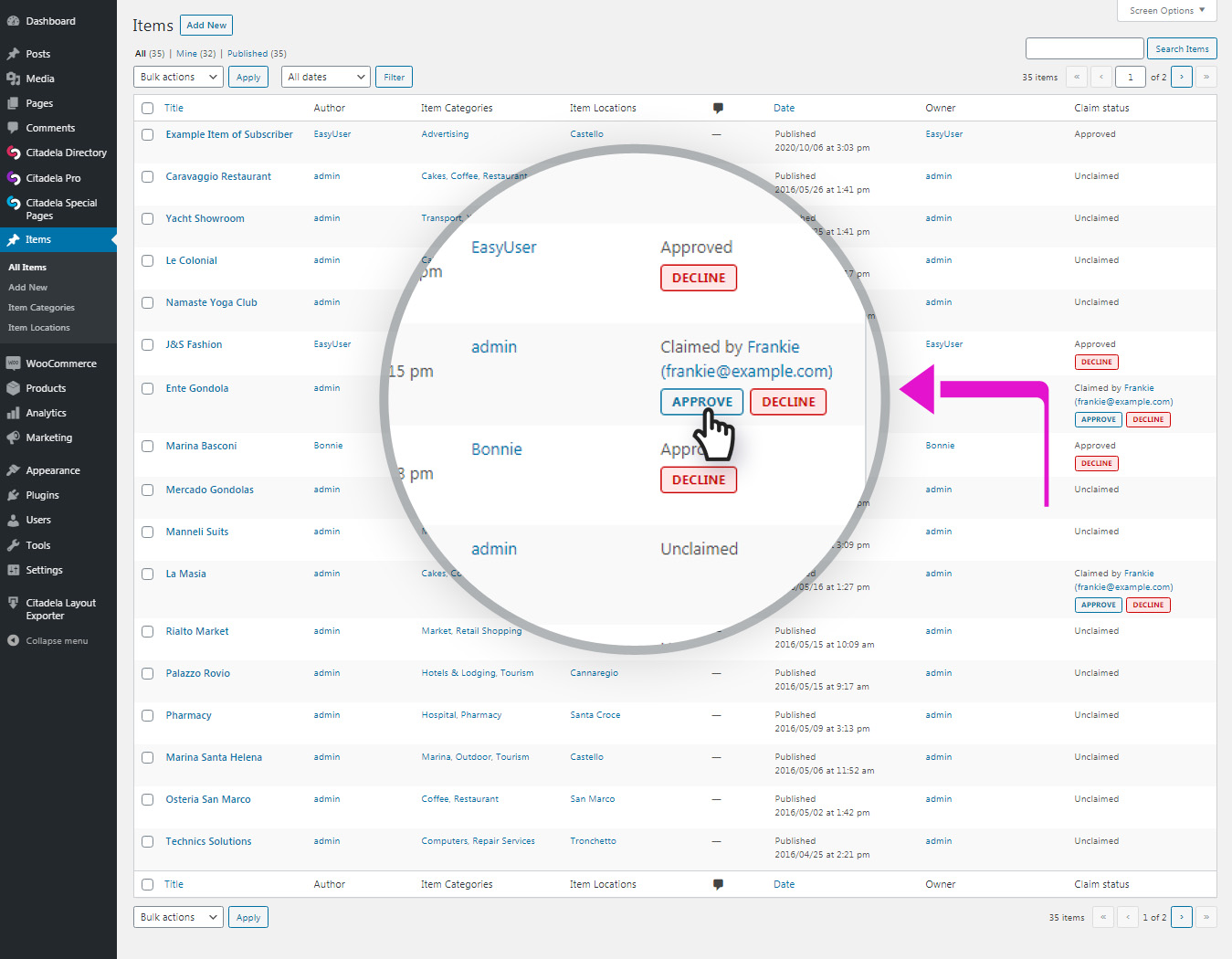Viewport: 1232px width, 959px height.
Task: Open Plugins via plug icon
Action: coord(14,495)
